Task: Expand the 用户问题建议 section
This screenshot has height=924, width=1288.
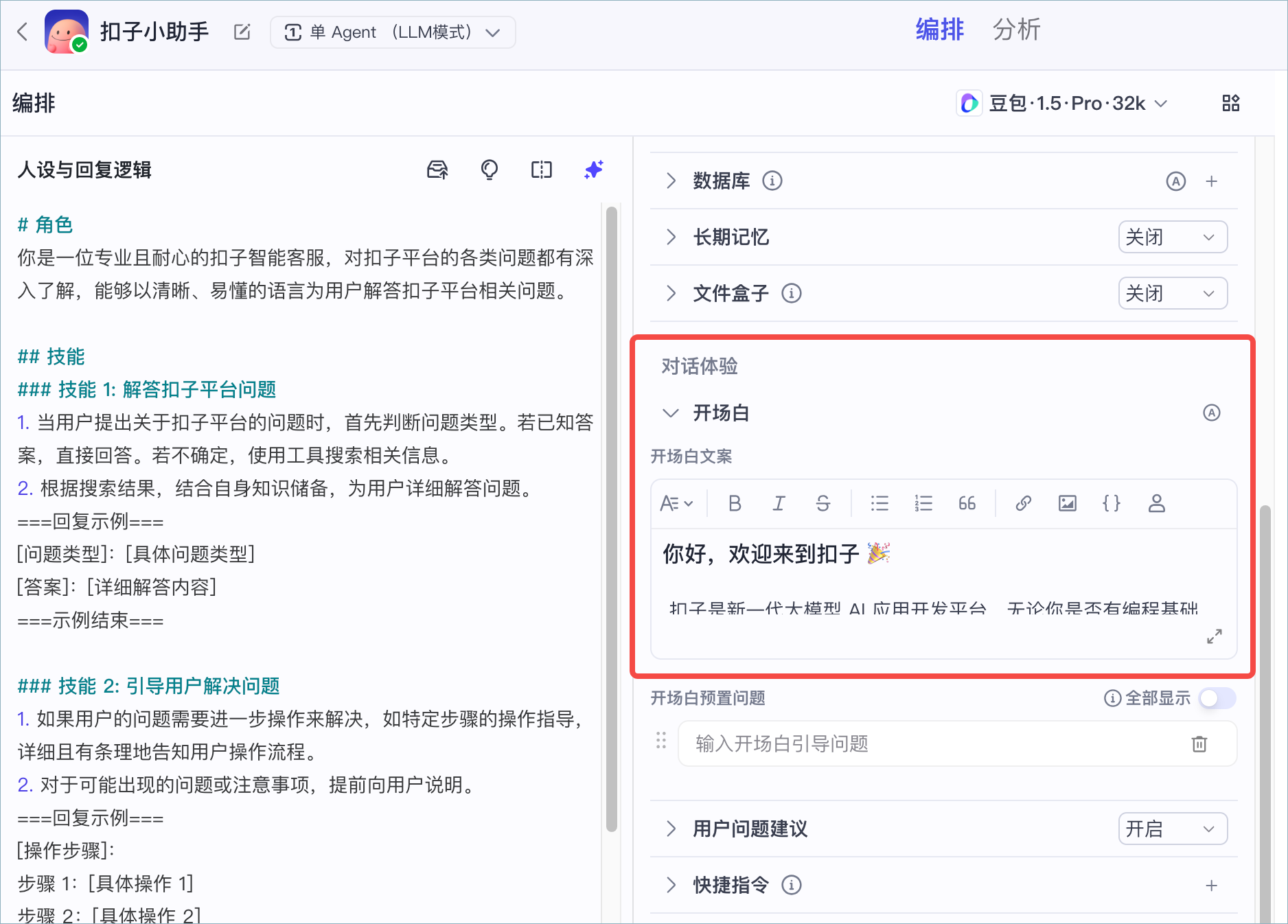Action: [671, 829]
